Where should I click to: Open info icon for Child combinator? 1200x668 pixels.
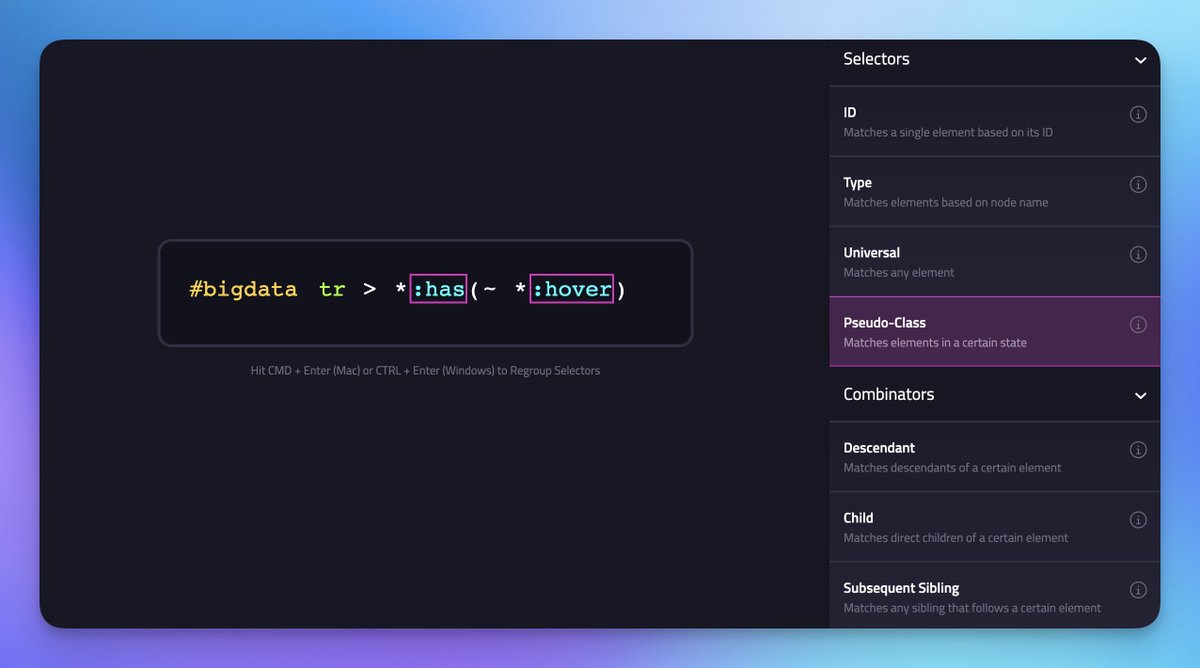(x=1138, y=520)
